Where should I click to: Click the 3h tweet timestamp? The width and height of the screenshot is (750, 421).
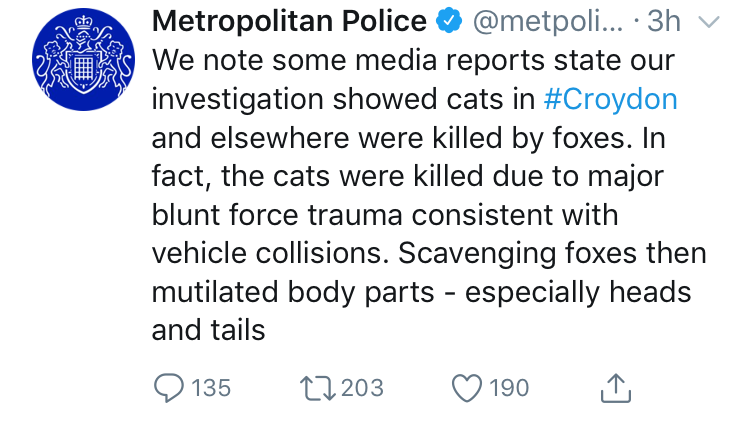click(663, 21)
